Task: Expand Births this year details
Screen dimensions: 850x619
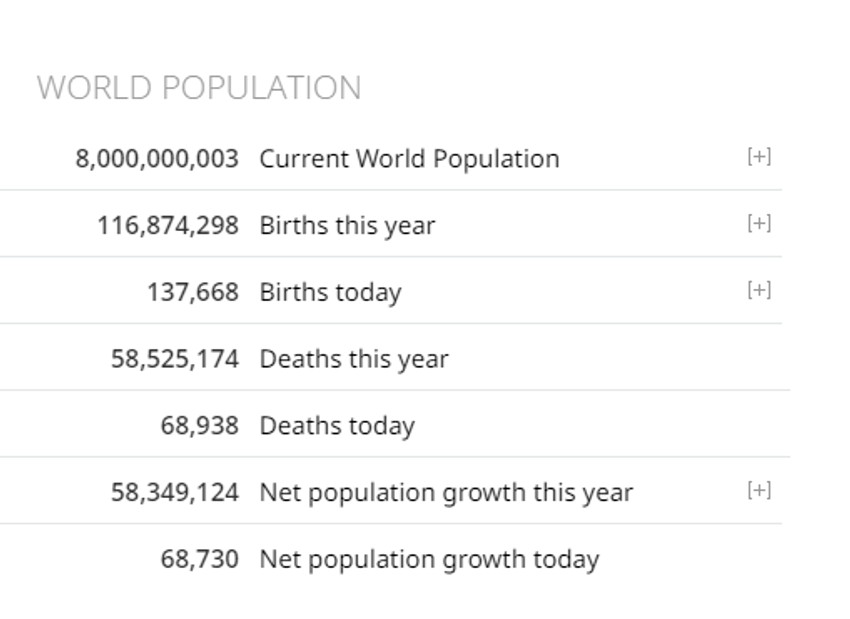Action: (x=759, y=223)
